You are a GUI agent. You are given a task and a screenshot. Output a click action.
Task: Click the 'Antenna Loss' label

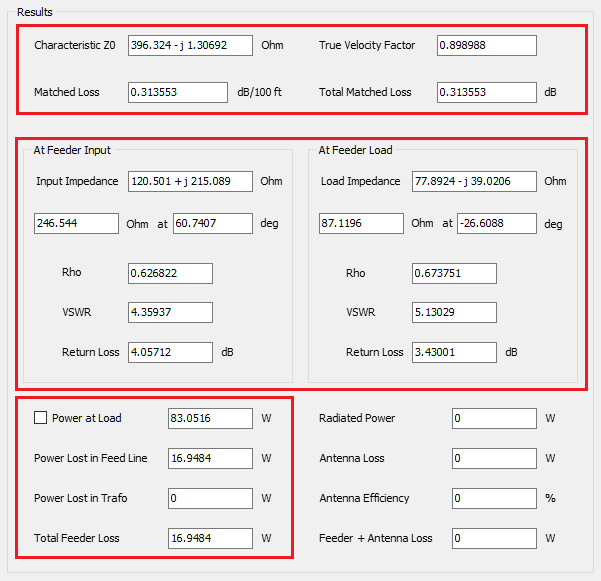pyautogui.click(x=351, y=458)
